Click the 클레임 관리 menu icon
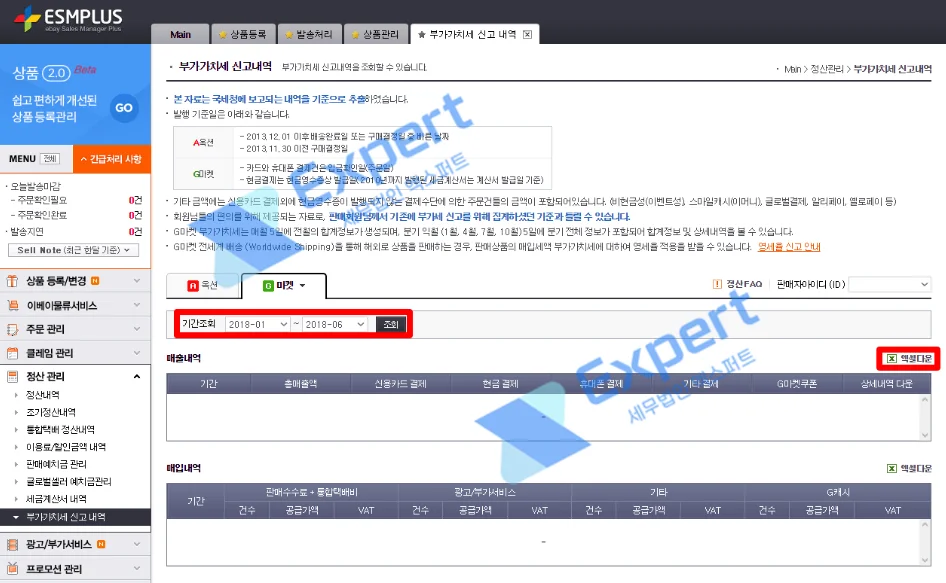The width and height of the screenshot is (946, 583). tap(12, 353)
